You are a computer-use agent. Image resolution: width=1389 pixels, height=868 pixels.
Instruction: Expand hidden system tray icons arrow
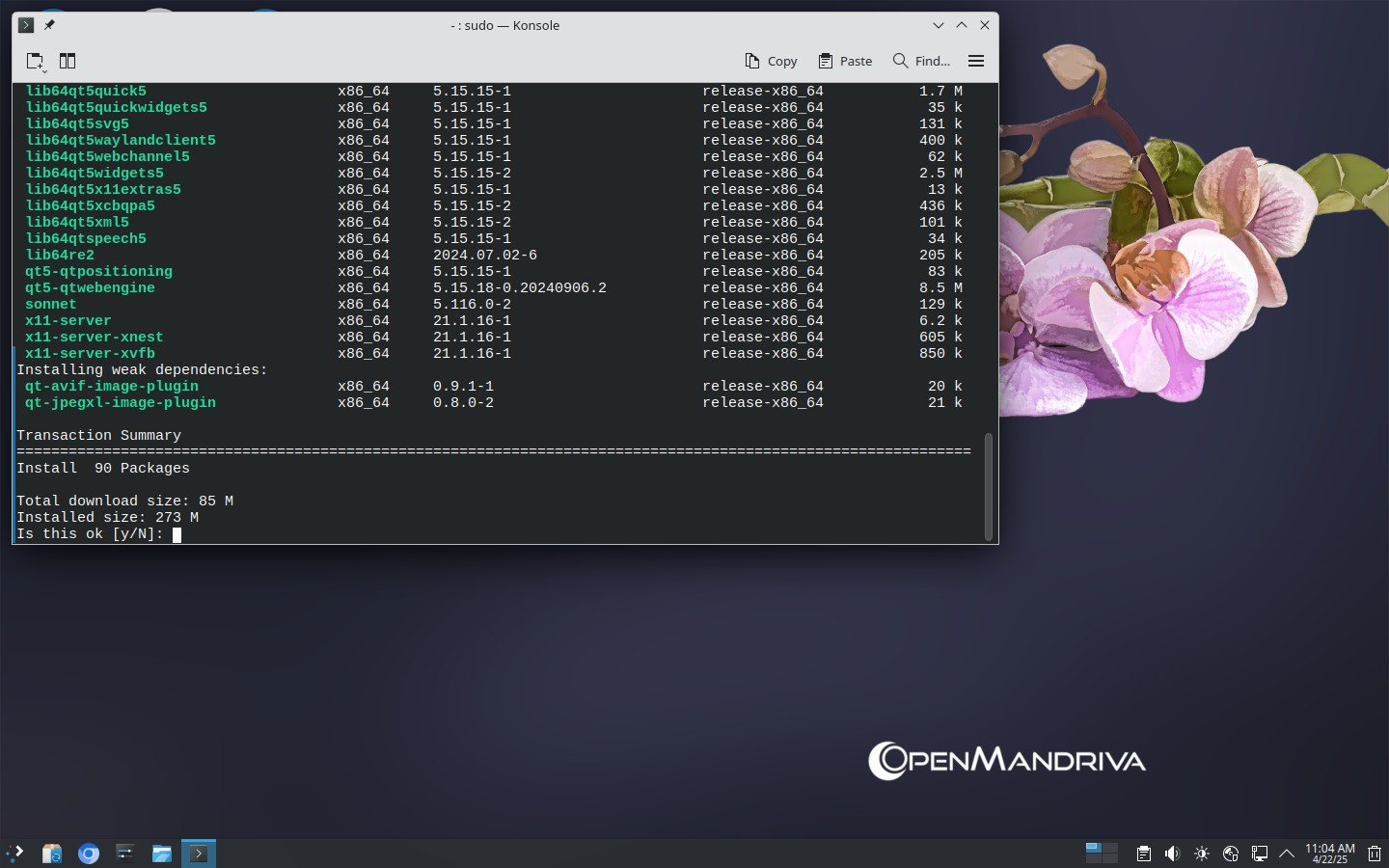(x=1287, y=854)
